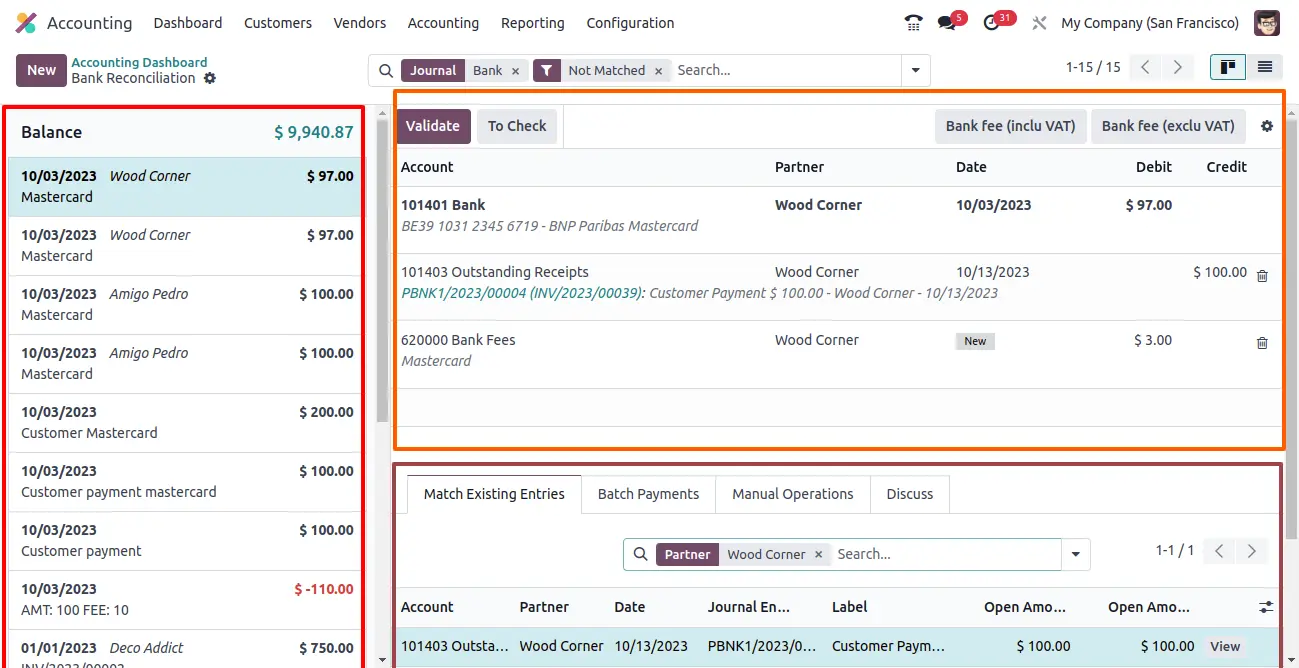Click the filter funnel icon on Not Matched

(x=547, y=71)
